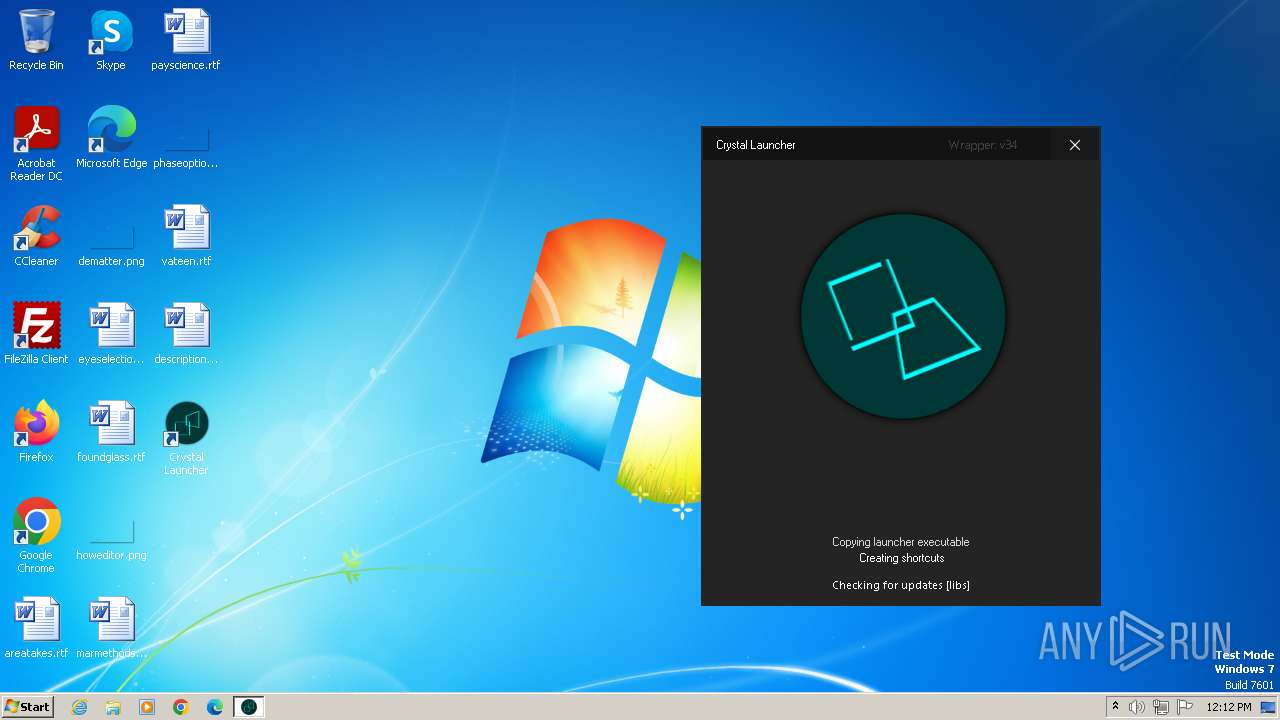Image resolution: width=1280 pixels, height=720 pixels.
Task: Click the 'Creating shortcuts' status line
Action: tap(901, 558)
